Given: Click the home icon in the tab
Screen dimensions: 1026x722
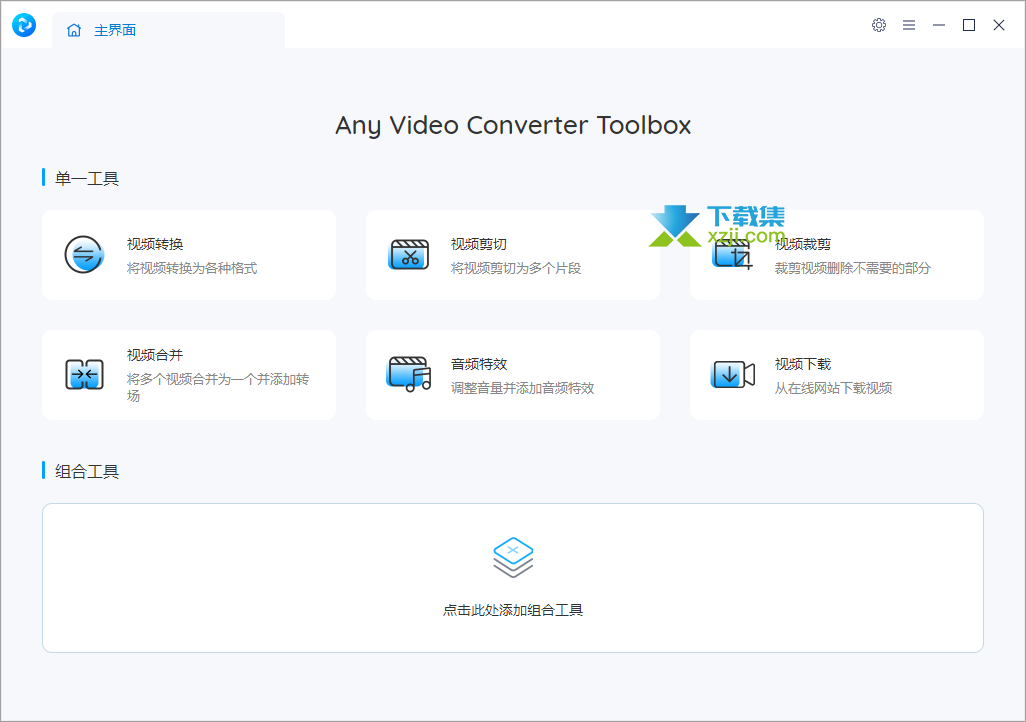Looking at the screenshot, I should [74, 30].
